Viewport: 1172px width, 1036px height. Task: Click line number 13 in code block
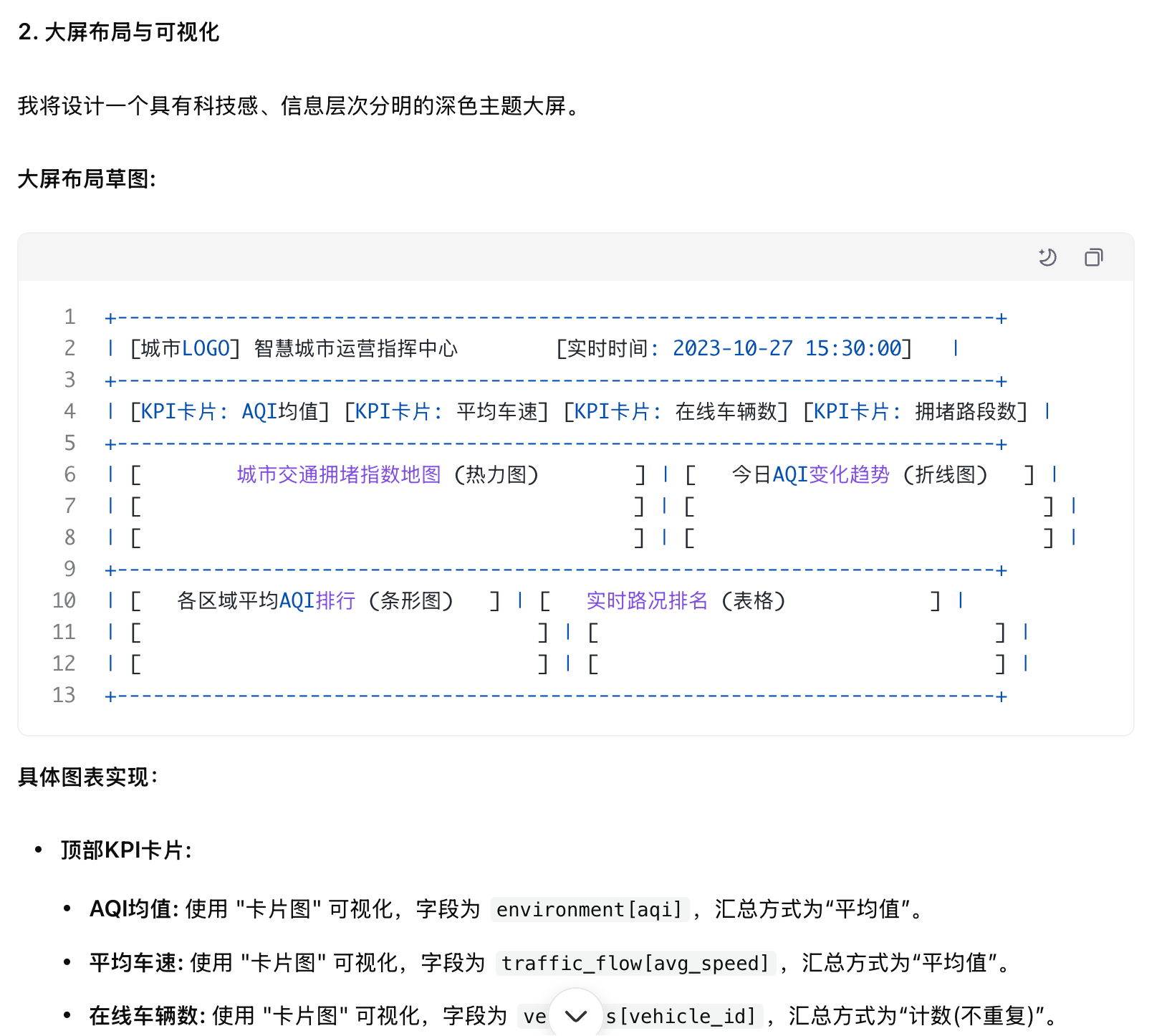tap(64, 695)
